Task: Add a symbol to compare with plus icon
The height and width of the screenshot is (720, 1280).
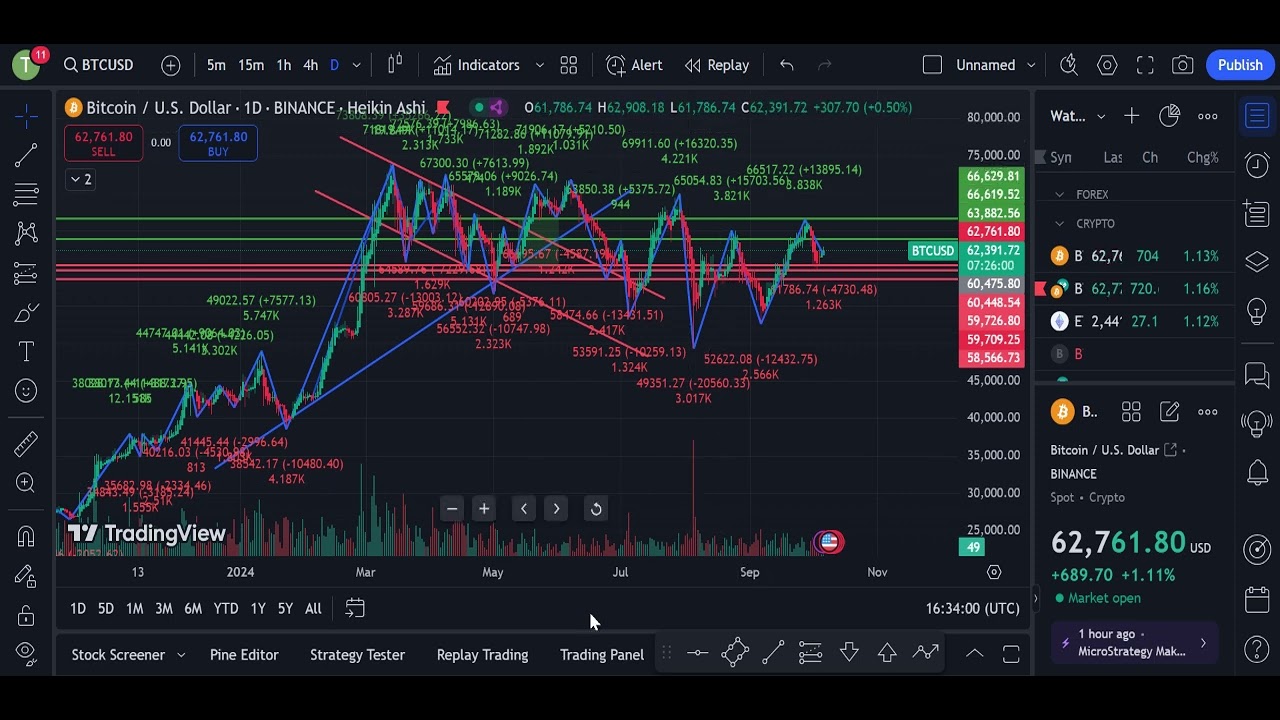Action: pyautogui.click(x=171, y=65)
